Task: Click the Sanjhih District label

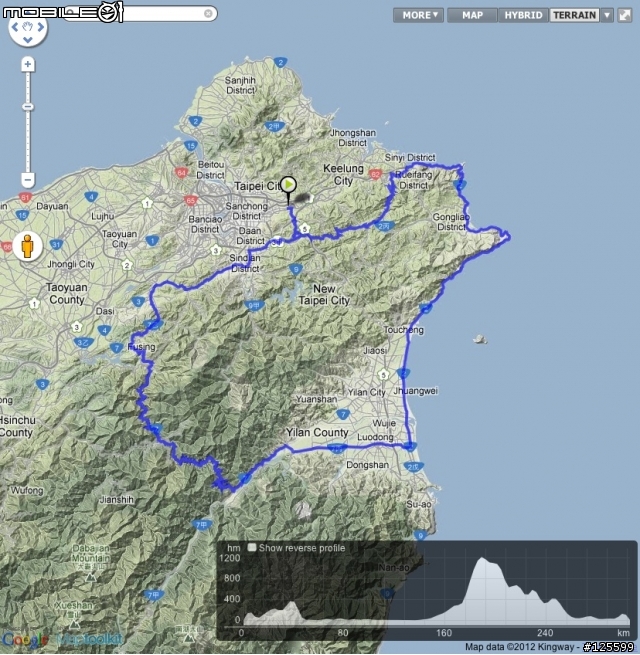Action: 240,85
